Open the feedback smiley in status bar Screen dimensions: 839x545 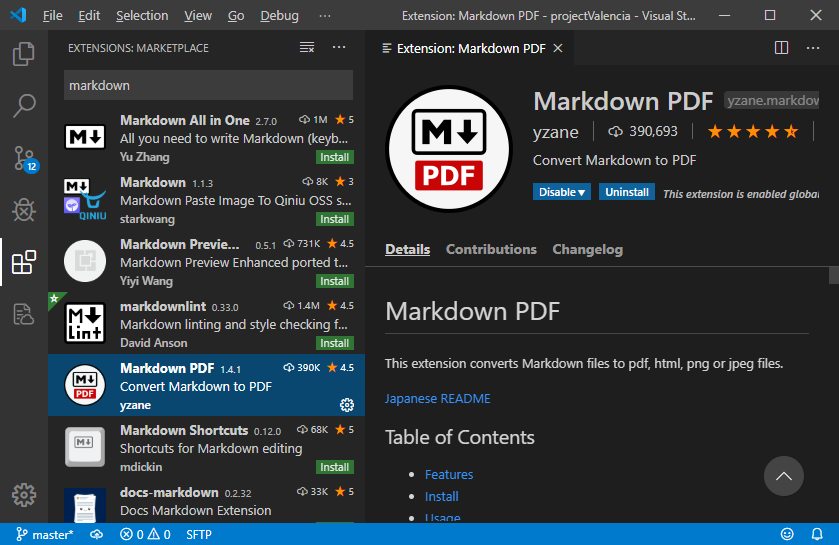click(x=787, y=534)
